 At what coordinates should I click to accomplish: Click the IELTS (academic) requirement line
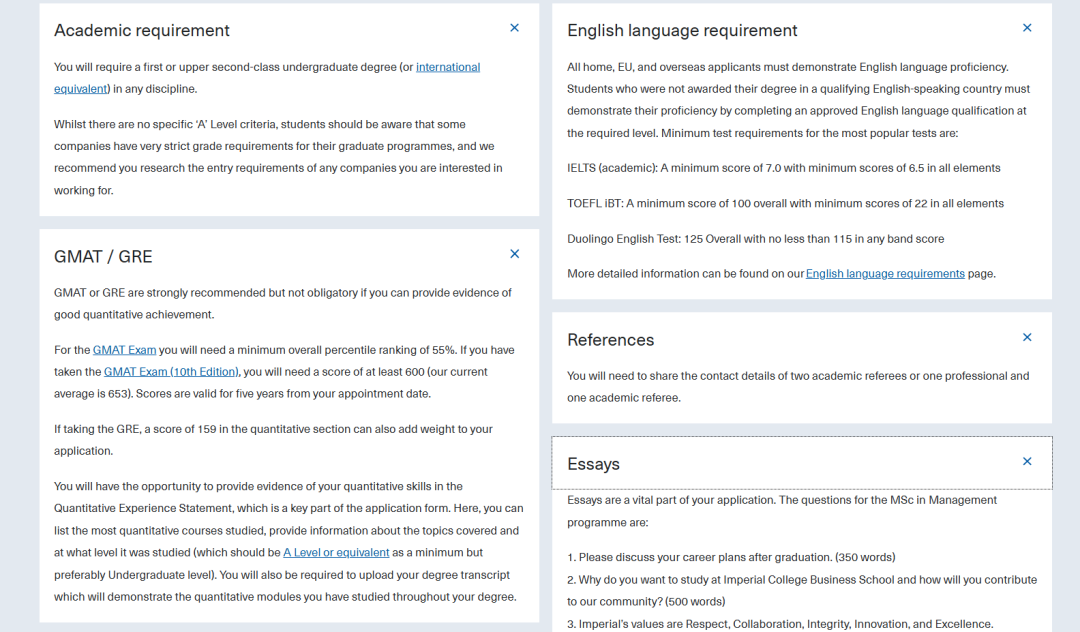coord(783,168)
